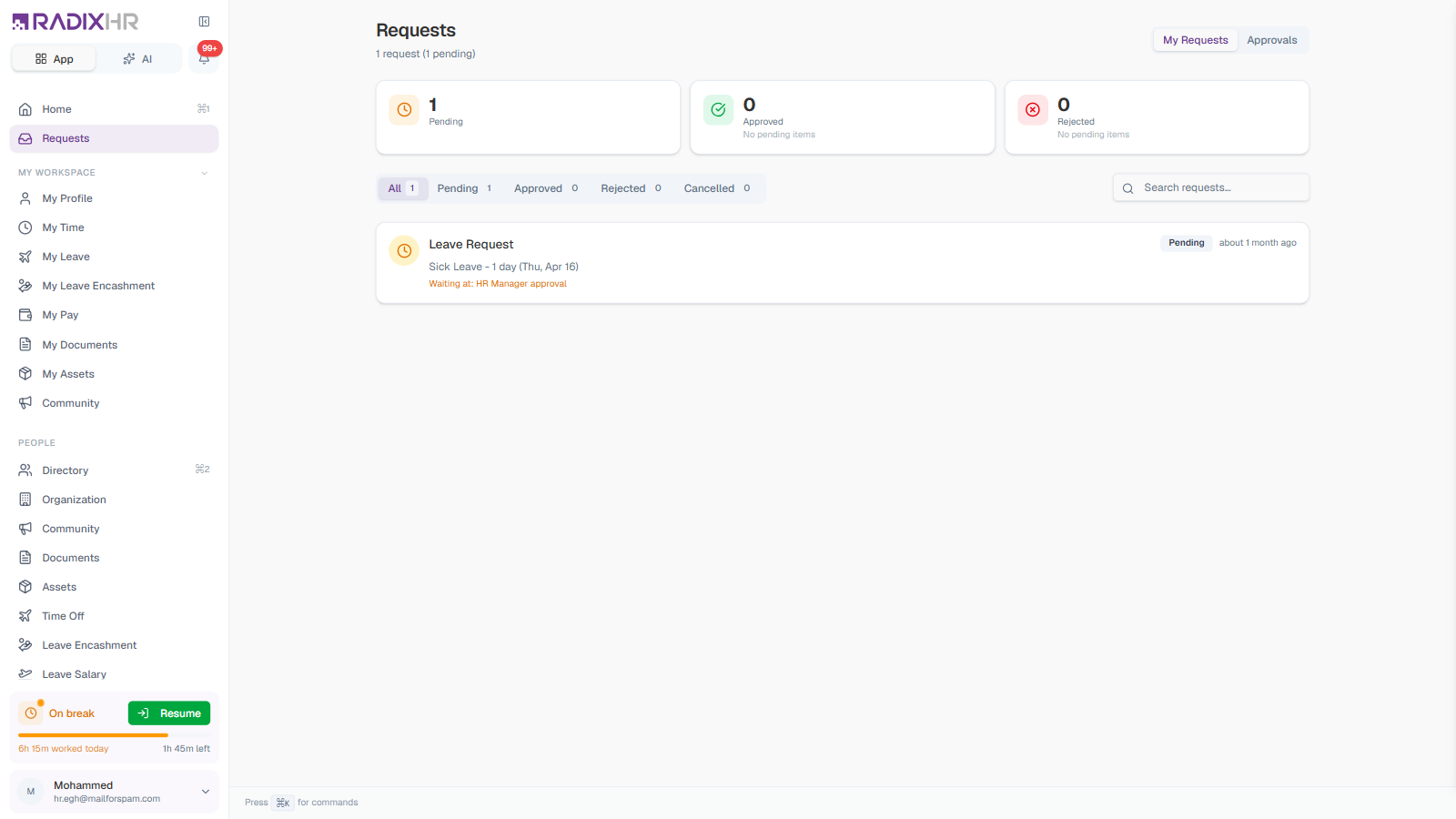
Task: Click '1h 45m left' text
Action: click(x=187, y=749)
